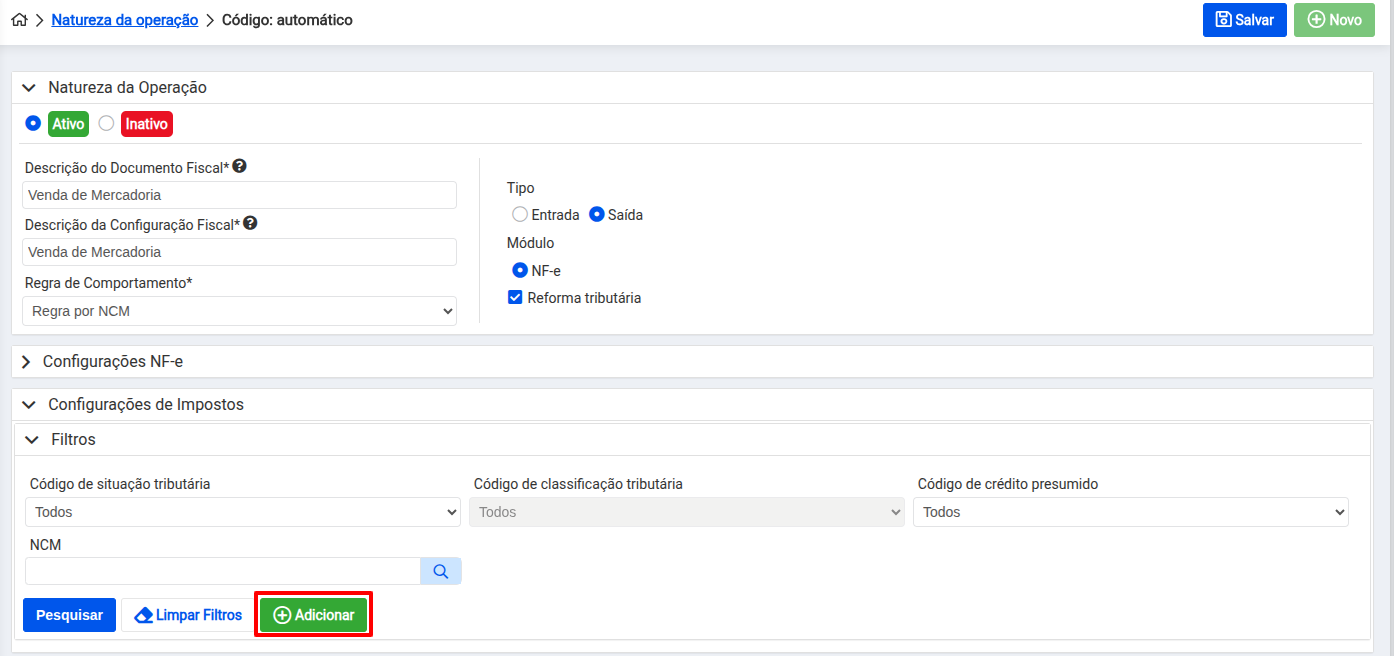This screenshot has height=656, width=1394.
Task: Click into the NCM input field
Action: tap(222, 571)
